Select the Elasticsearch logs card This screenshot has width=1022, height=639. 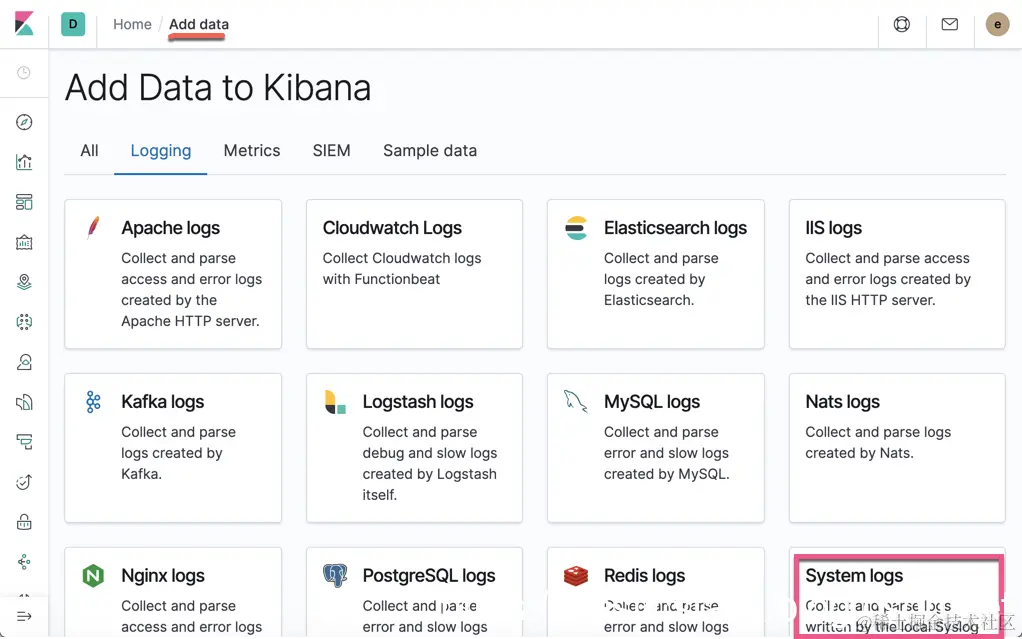click(x=655, y=274)
